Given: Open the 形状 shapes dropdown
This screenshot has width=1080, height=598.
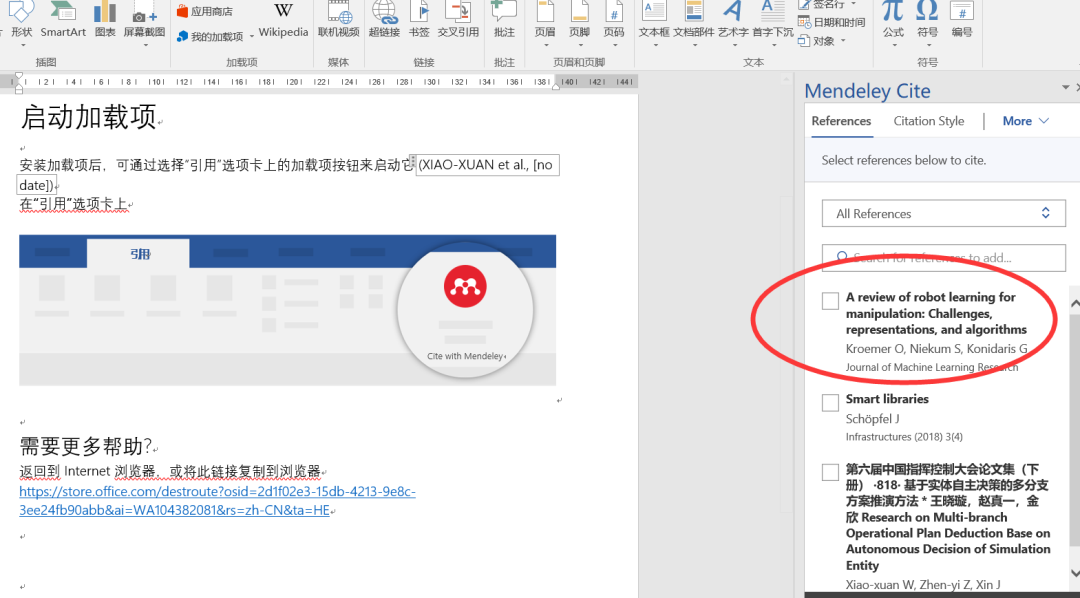Looking at the screenshot, I should [22, 45].
